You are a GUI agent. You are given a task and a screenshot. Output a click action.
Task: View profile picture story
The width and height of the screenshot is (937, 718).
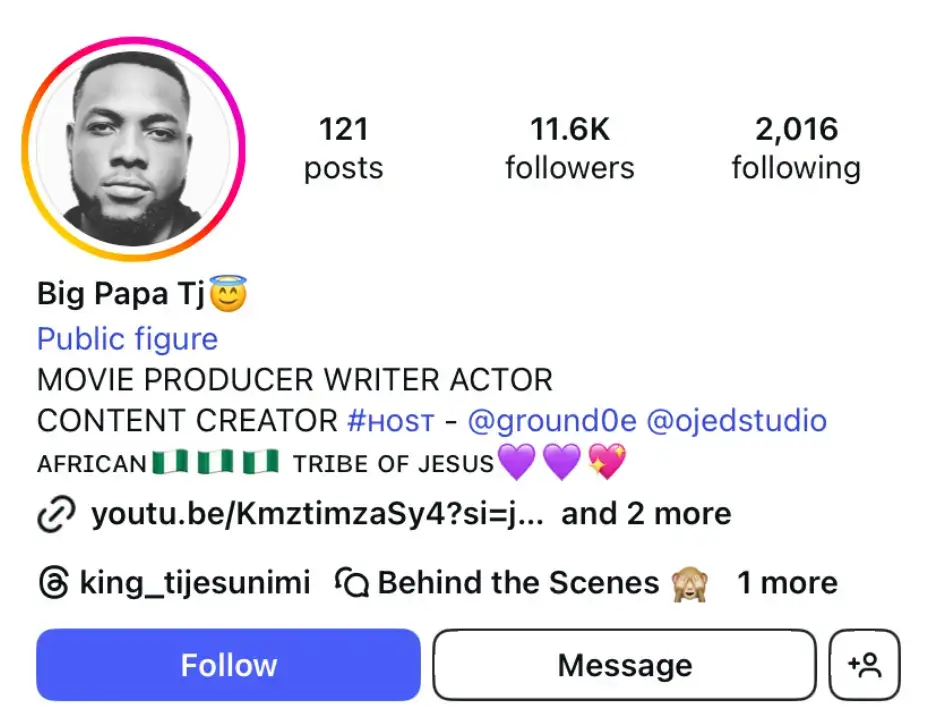134,149
